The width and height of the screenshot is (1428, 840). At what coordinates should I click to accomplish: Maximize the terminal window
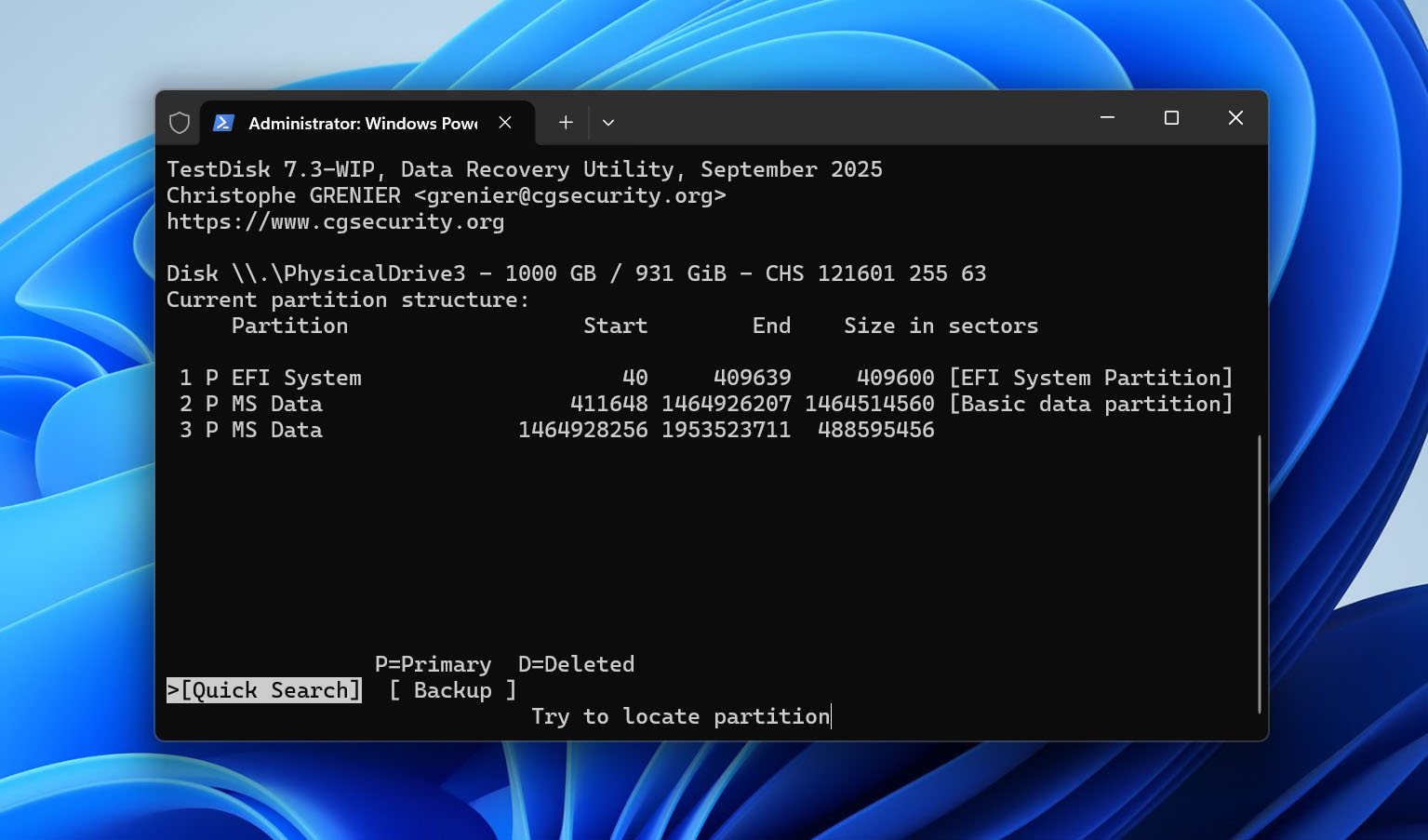coord(1171,118)
